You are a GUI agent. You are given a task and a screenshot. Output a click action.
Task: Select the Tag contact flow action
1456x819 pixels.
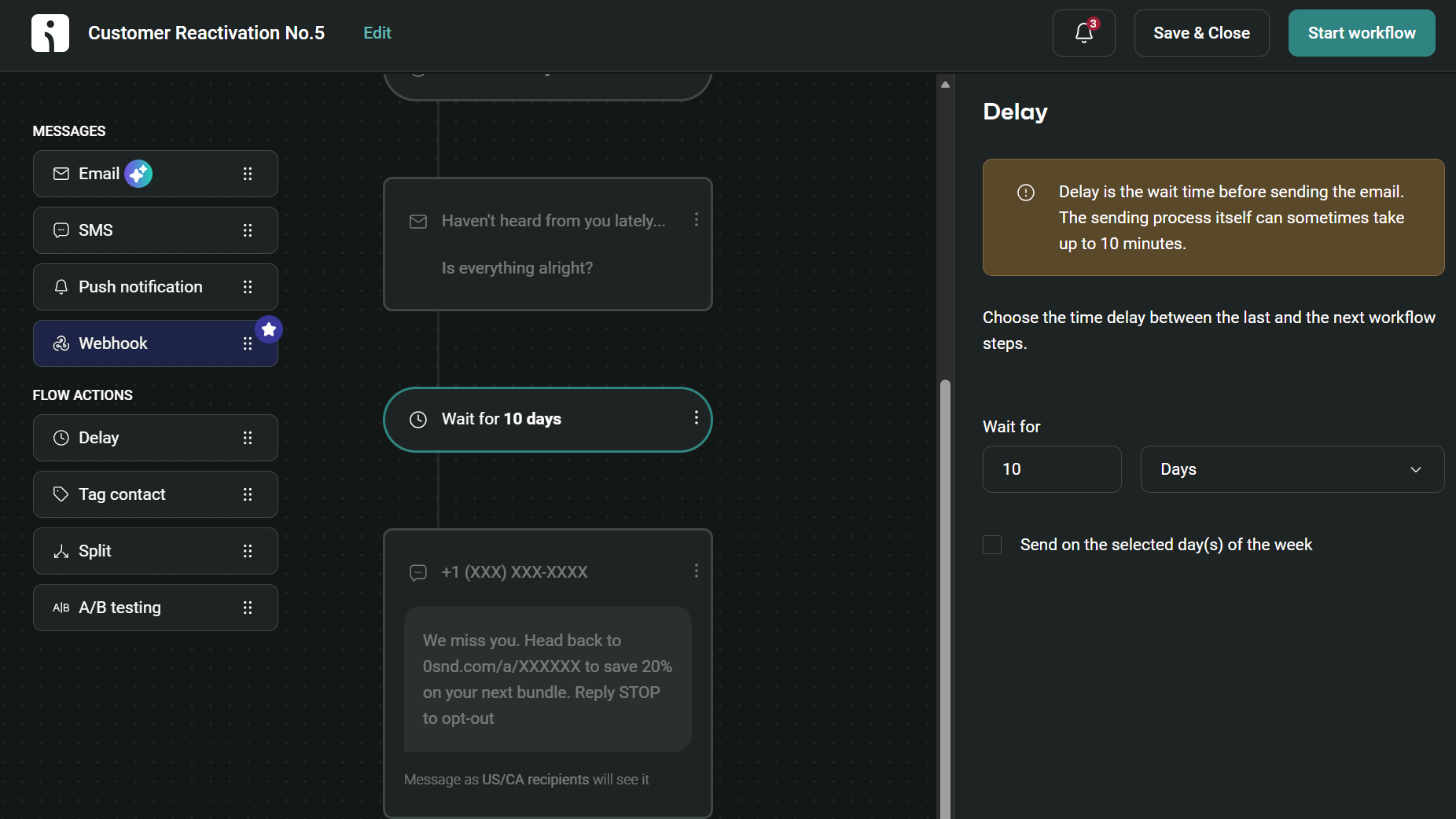point(156,494)
